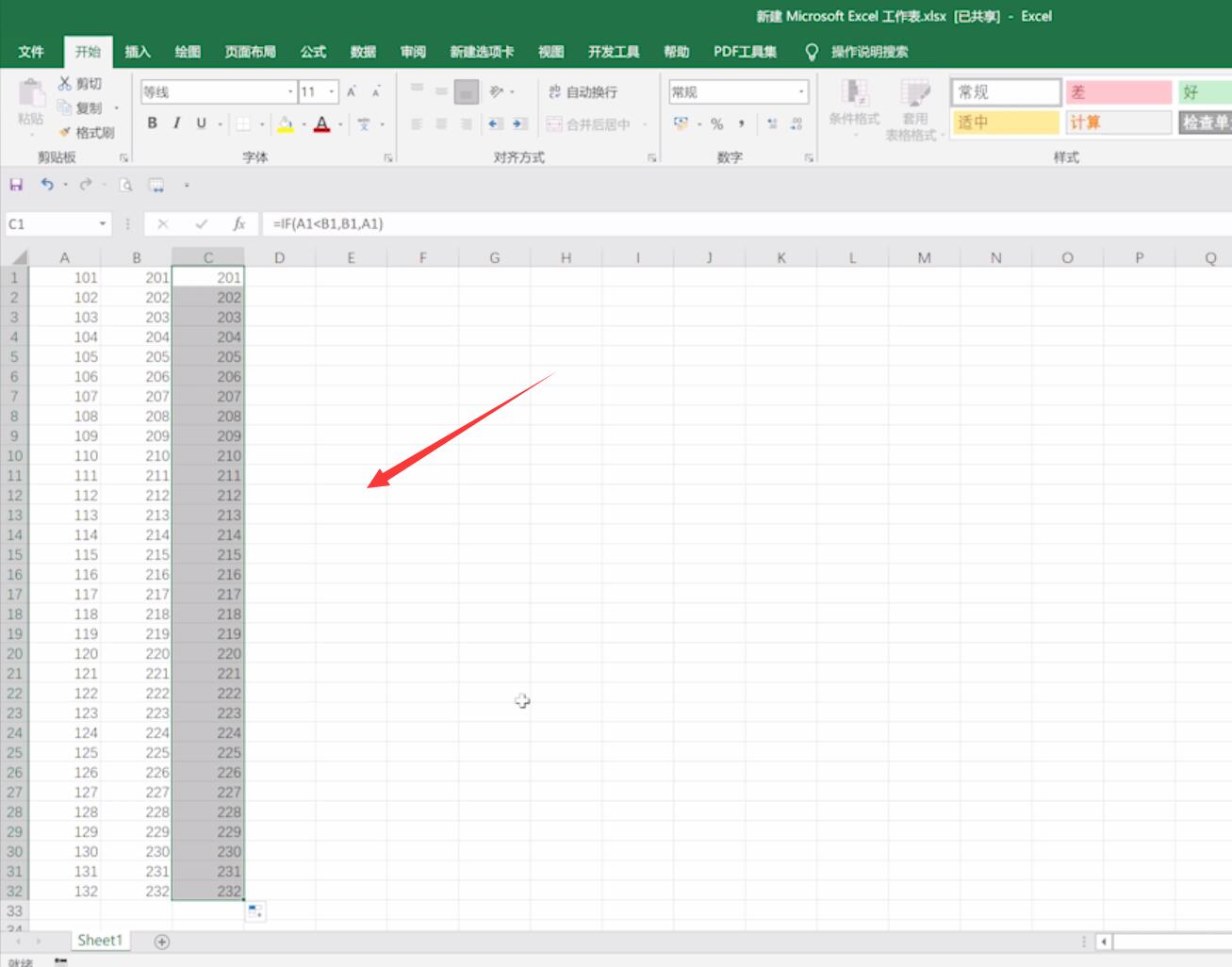
Task: Open the fill color dropdown arrow
Action: pyautogui.click(x=304, y=123)
